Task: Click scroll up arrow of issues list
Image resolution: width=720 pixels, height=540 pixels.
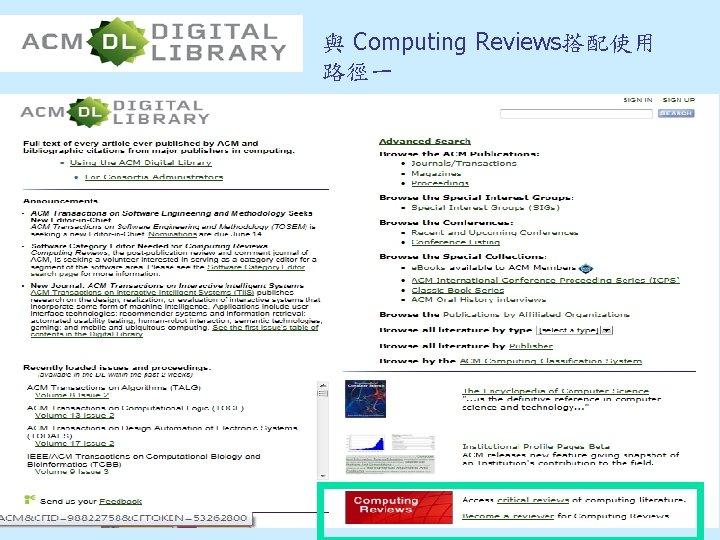Action: 323,386
